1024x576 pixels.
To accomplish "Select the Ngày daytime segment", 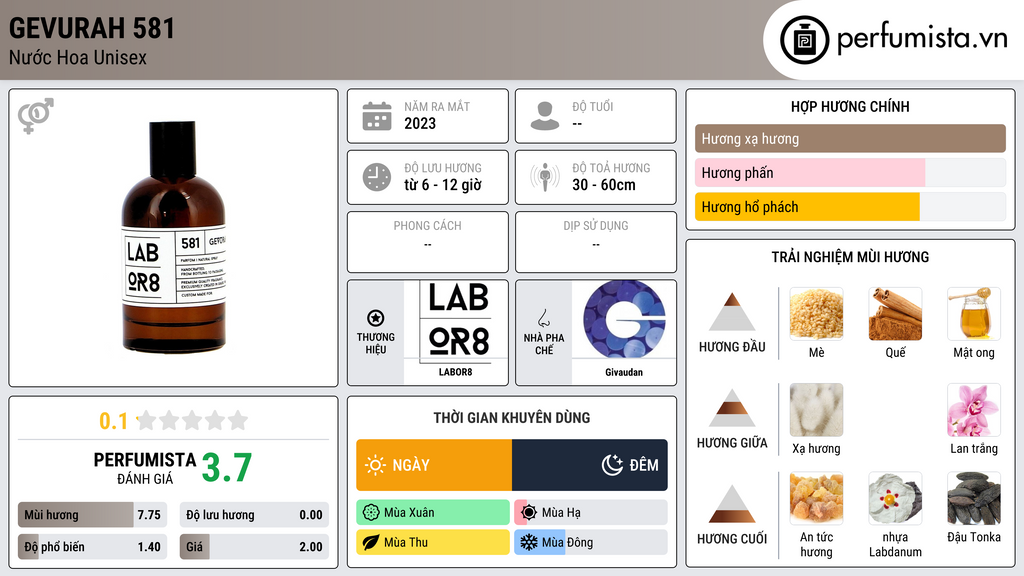I will pos(434,465).
